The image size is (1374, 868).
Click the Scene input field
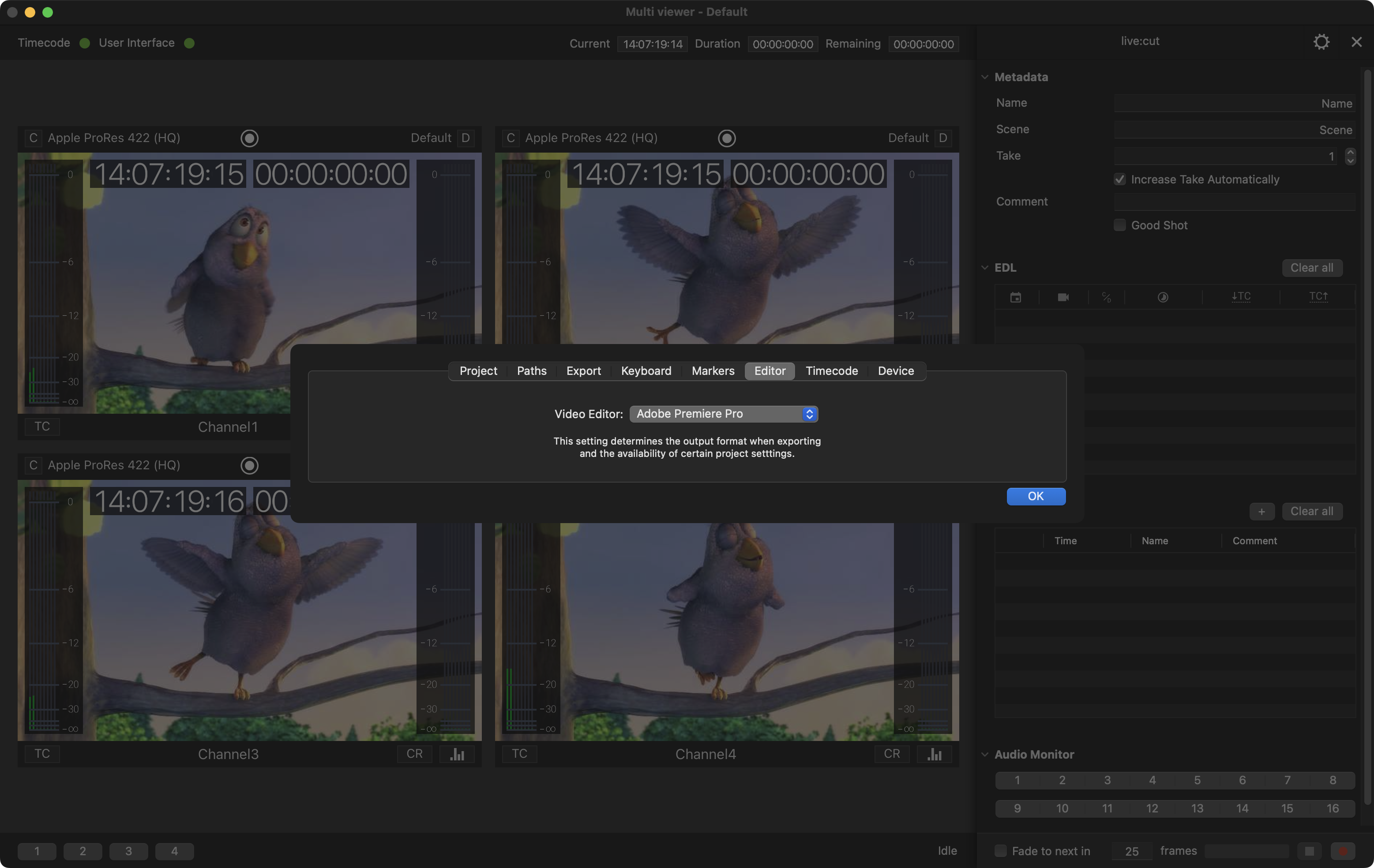point(1235,130)
